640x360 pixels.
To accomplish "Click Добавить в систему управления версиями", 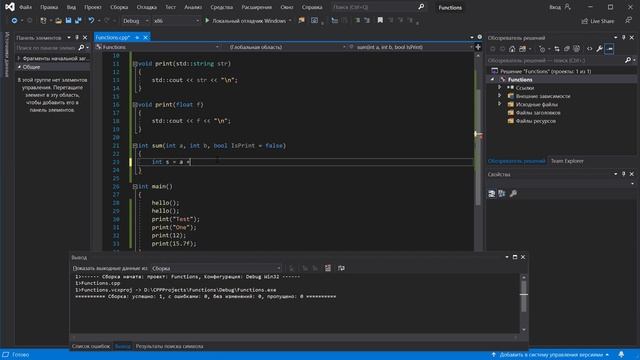I will click(x=551, y=355).
